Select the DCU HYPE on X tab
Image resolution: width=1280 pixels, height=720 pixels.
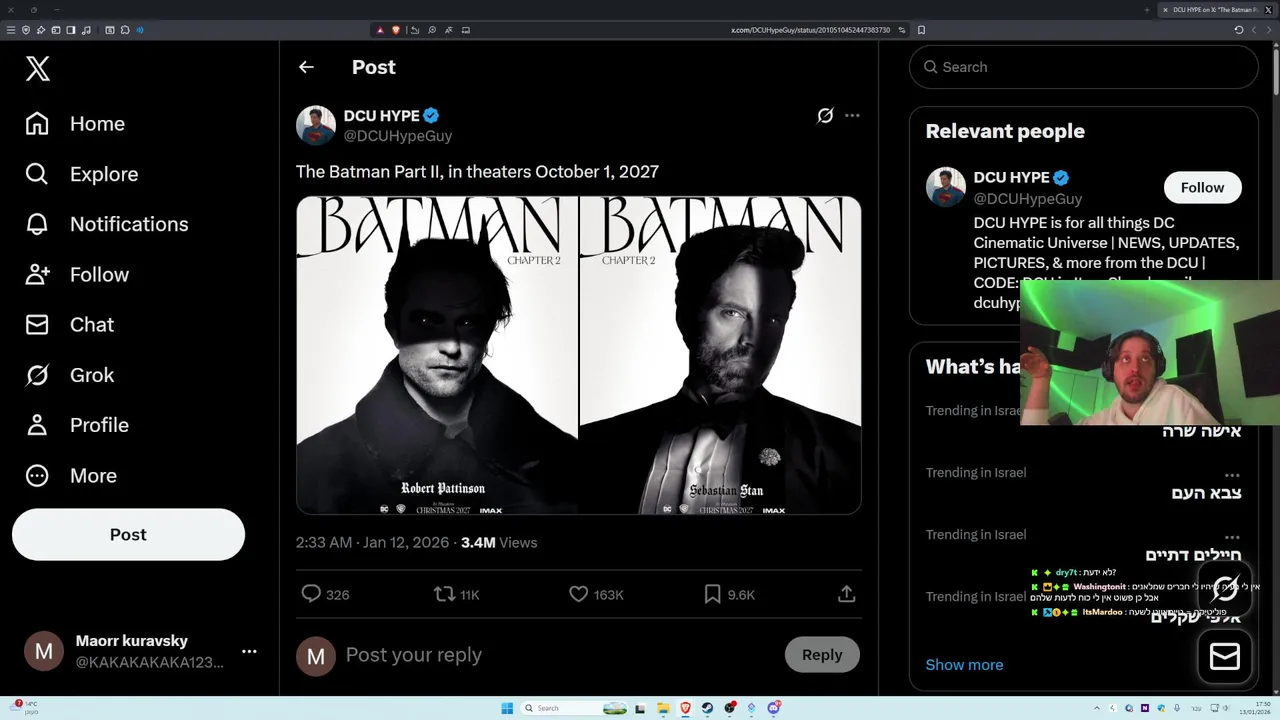click(x=1220, y=10)
